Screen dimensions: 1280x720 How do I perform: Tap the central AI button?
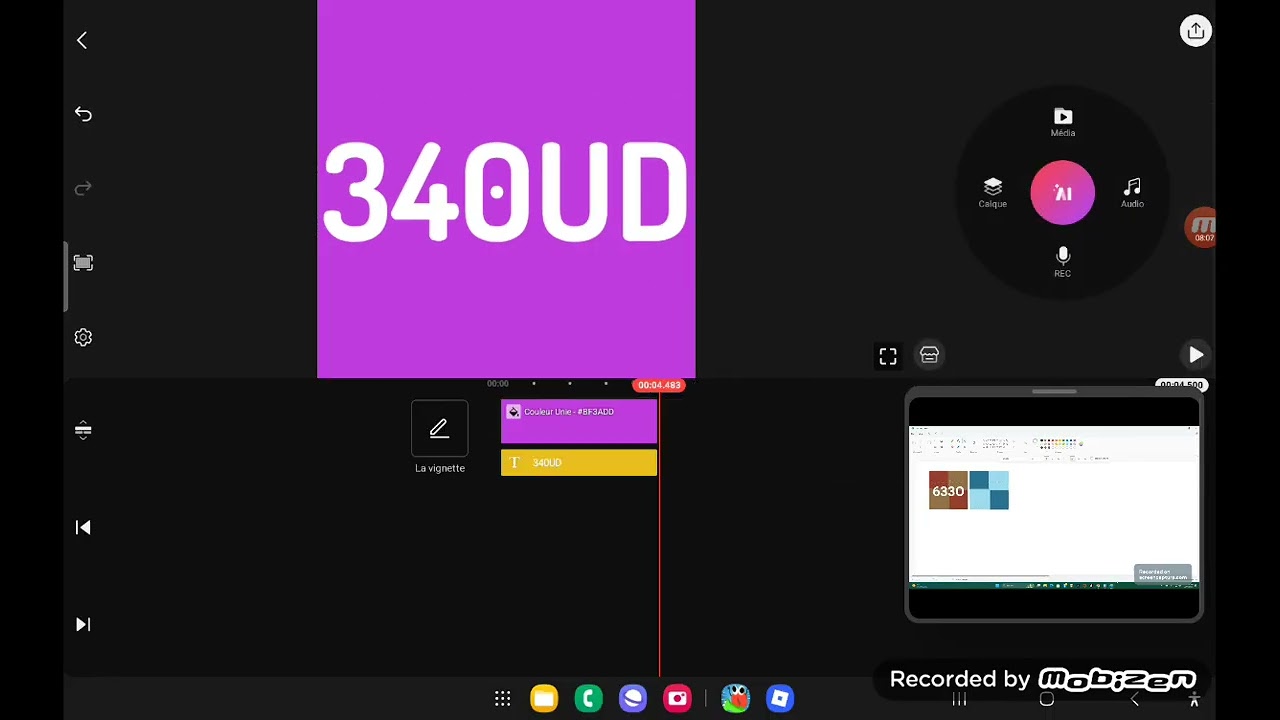tap(1063, 193)
